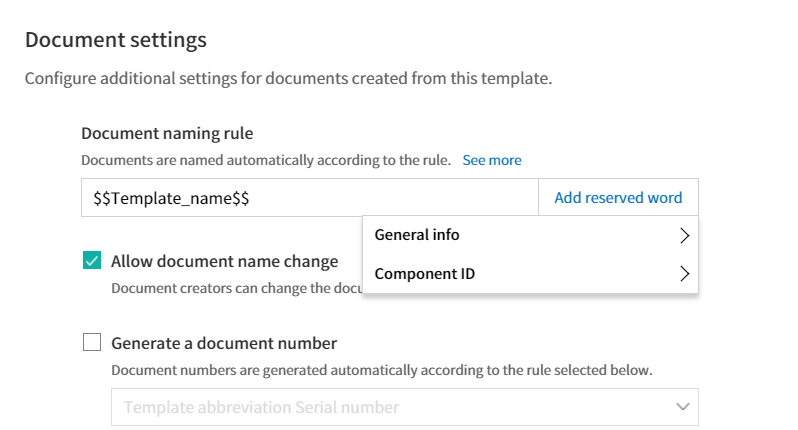
Task: Click the Configure additional settings subtitle text
Action: coord(288,79)
